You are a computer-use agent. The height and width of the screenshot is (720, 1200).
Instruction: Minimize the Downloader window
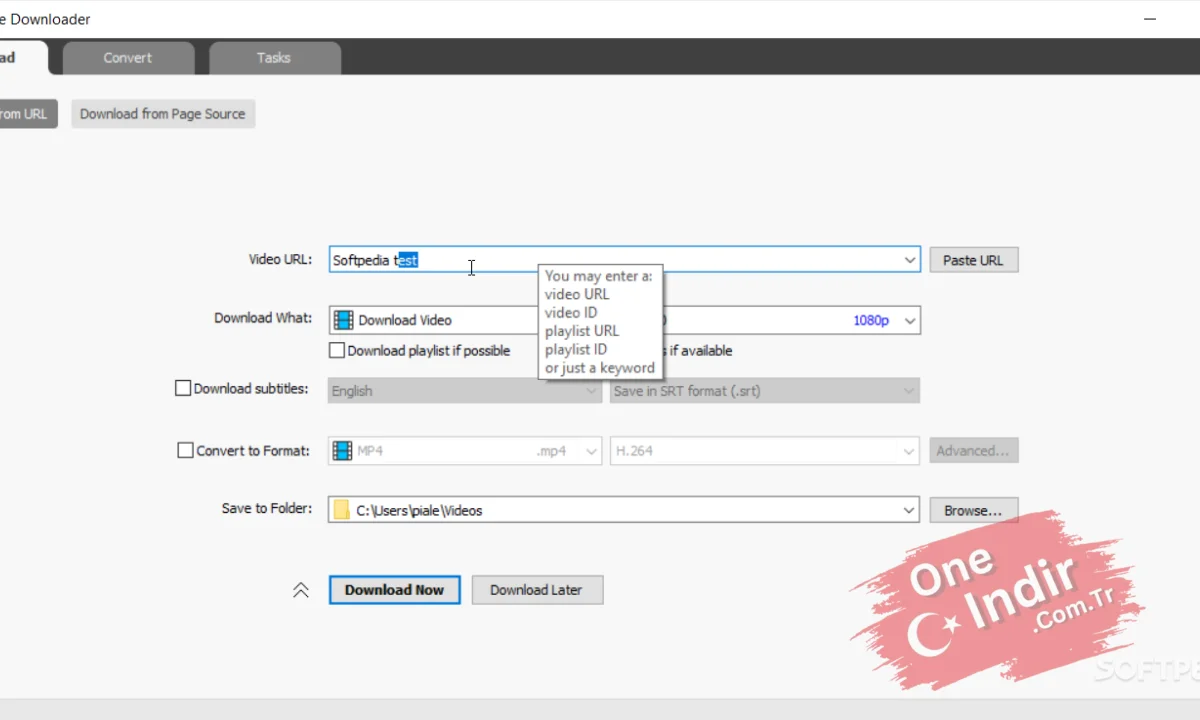point(1152,18)
